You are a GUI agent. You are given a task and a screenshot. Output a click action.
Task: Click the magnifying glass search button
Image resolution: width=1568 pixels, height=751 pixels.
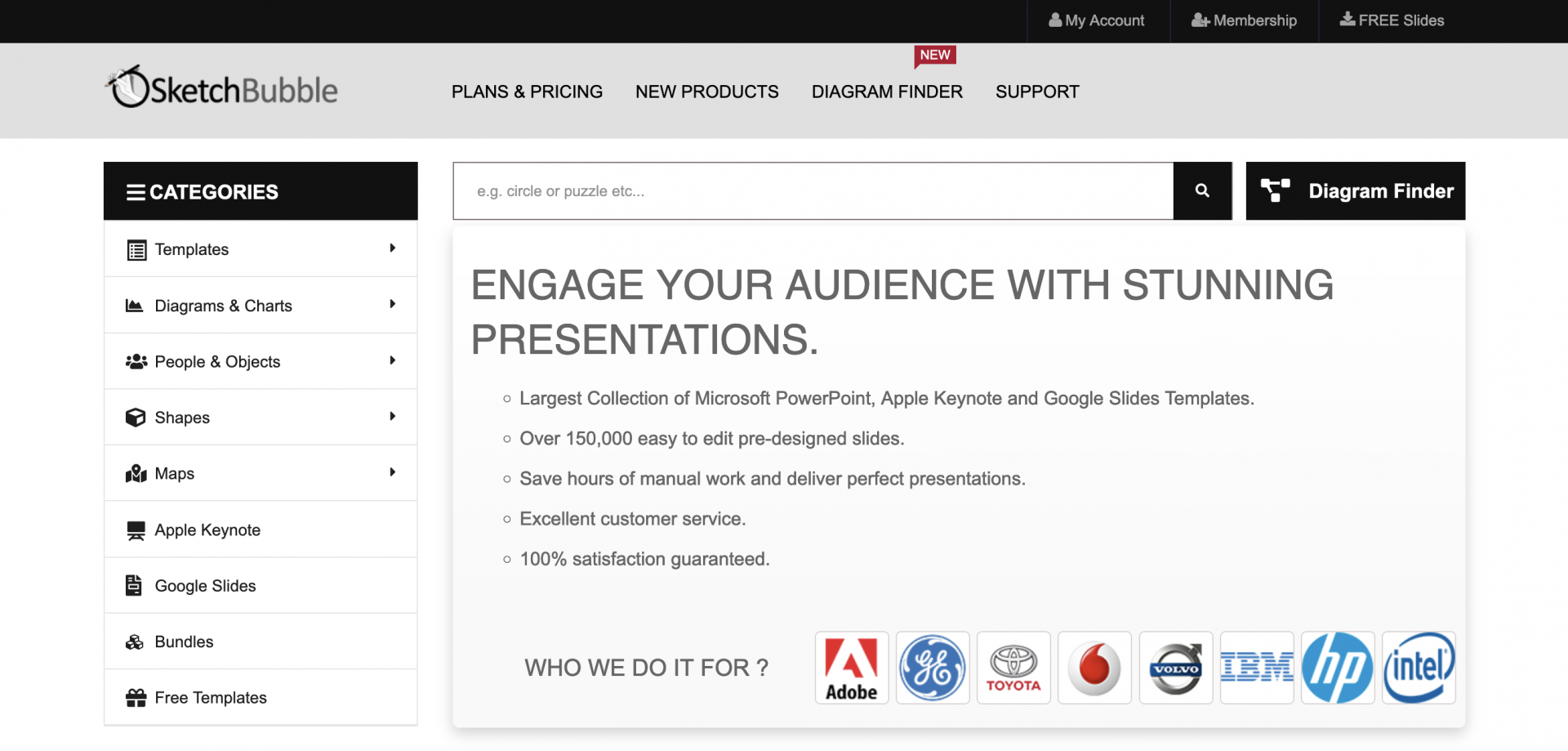1201,190
